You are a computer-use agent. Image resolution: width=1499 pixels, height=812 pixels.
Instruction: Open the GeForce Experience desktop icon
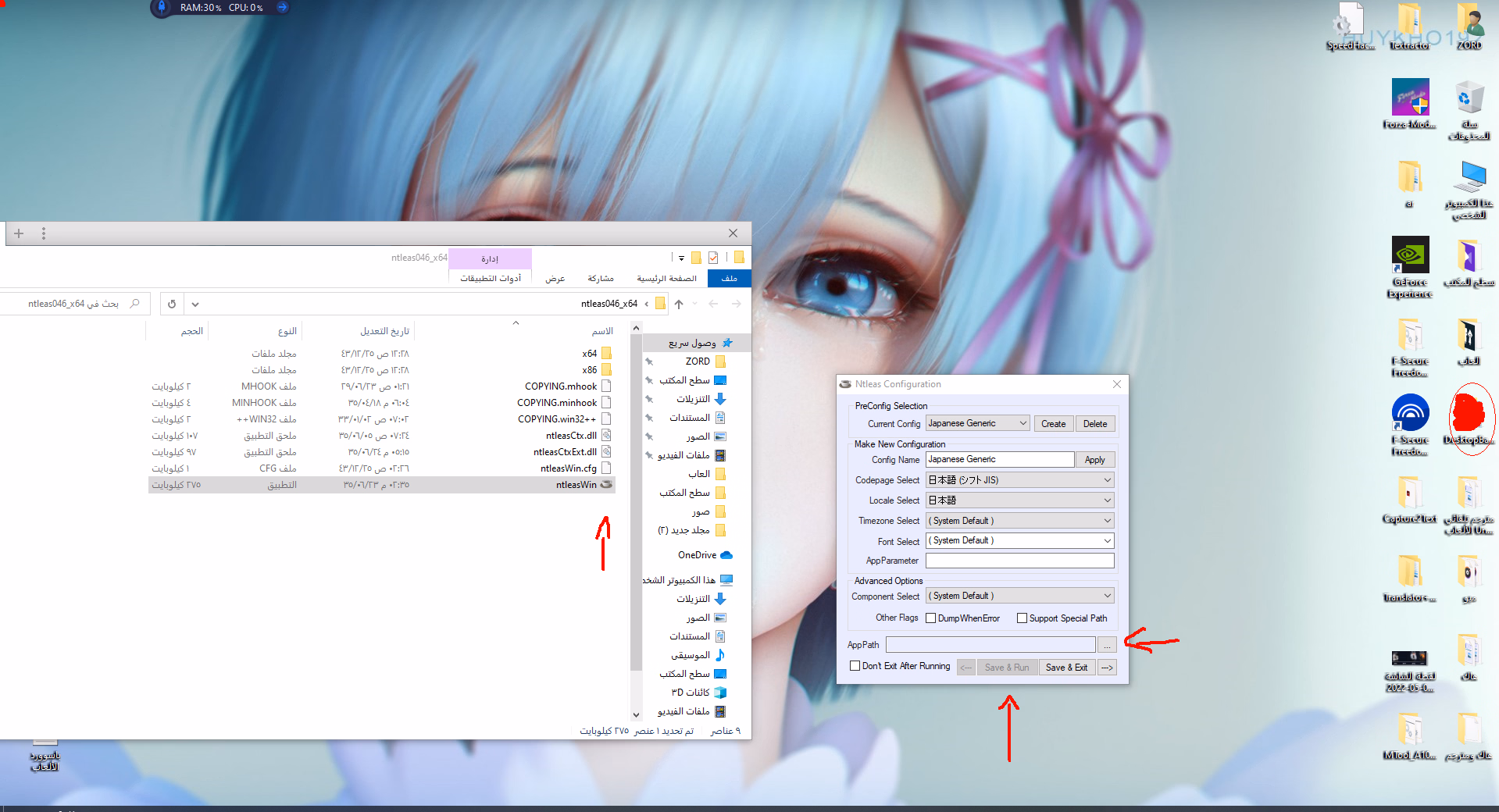[1410, 256]
